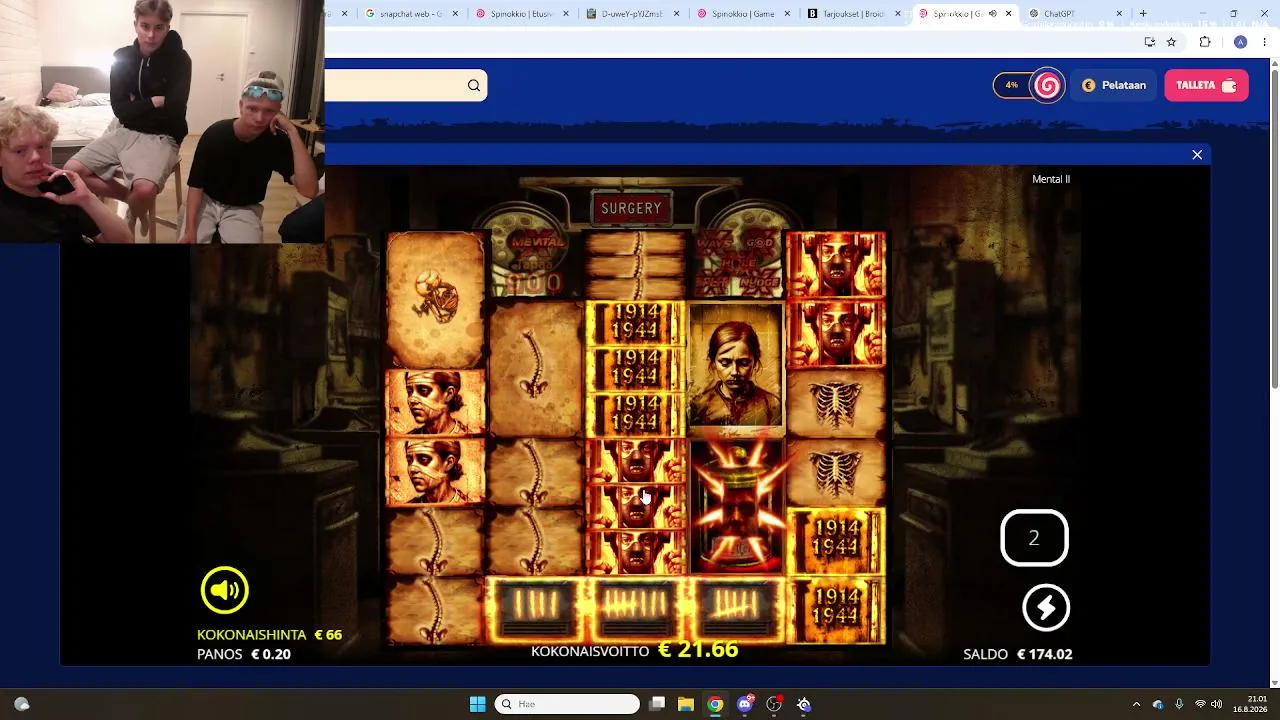Open a new browser tab

pyautogui.click(x=1143, y=14)
